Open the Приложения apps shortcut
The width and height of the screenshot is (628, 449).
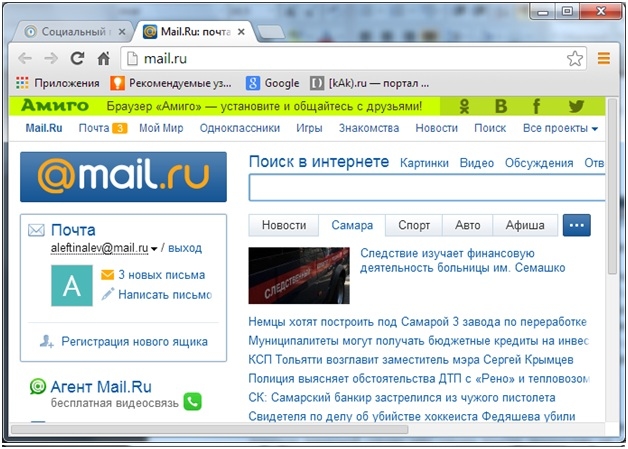[58, 83]
